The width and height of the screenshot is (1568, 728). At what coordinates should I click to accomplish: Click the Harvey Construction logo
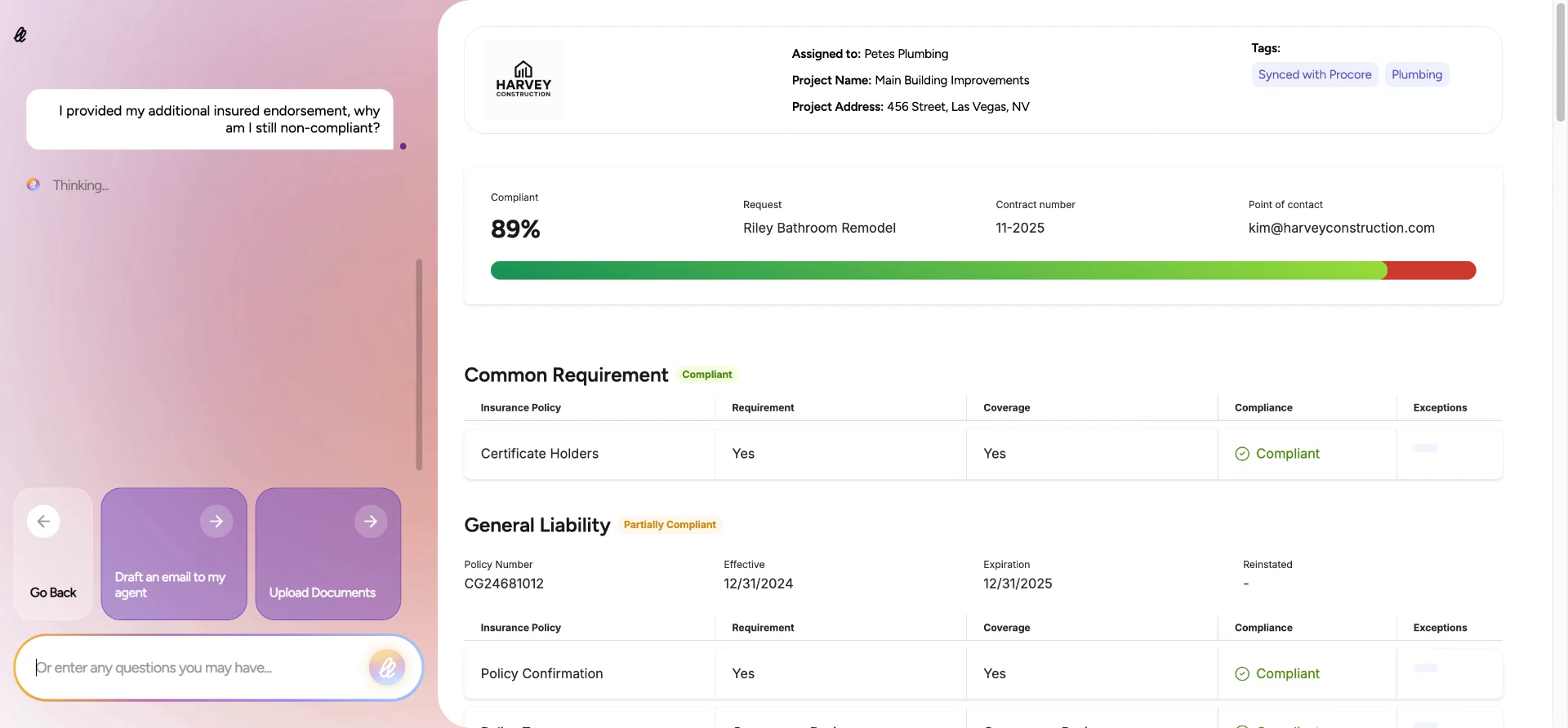[523, 79]
